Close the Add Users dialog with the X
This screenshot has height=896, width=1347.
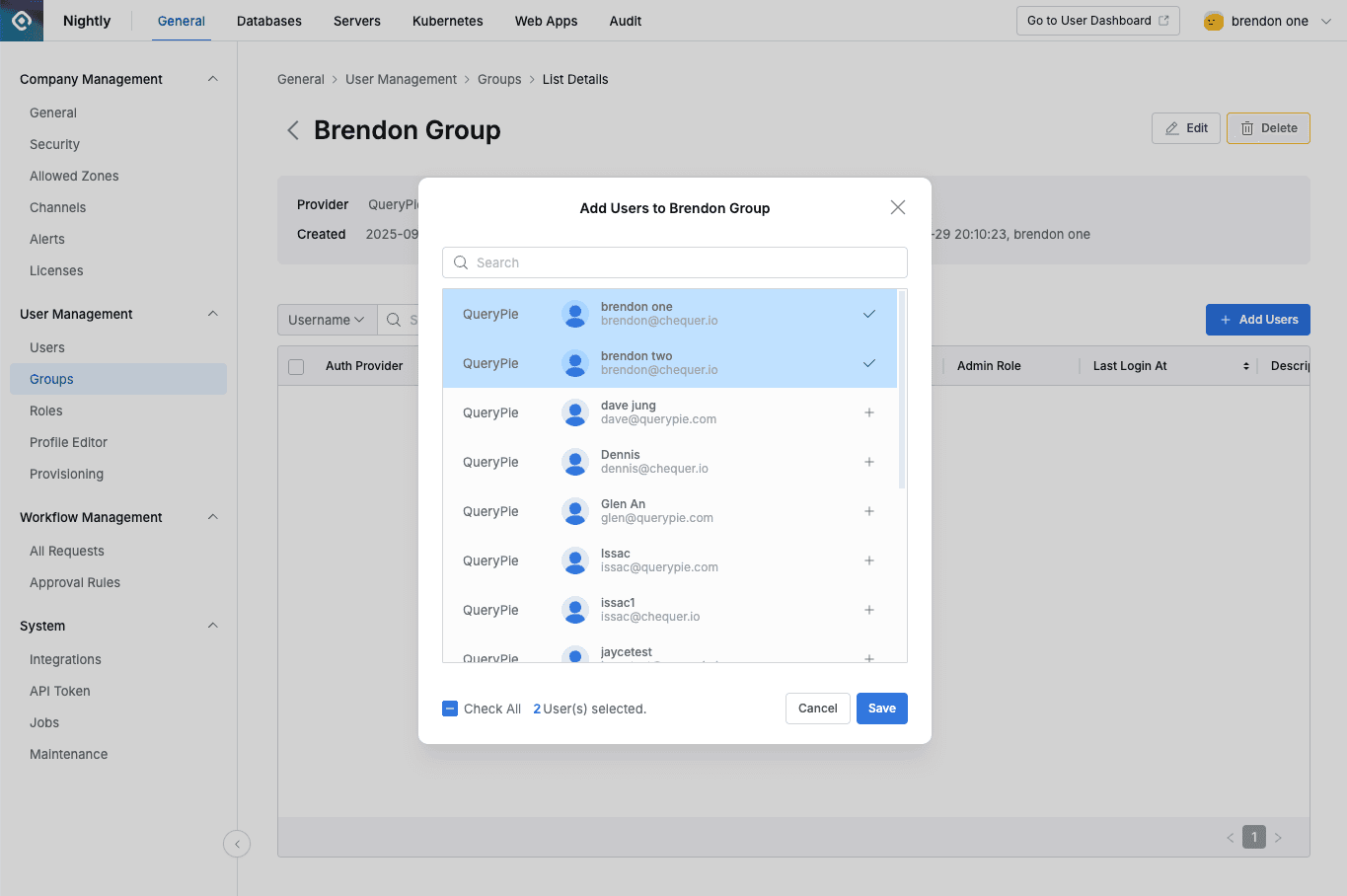pos(897,207)
